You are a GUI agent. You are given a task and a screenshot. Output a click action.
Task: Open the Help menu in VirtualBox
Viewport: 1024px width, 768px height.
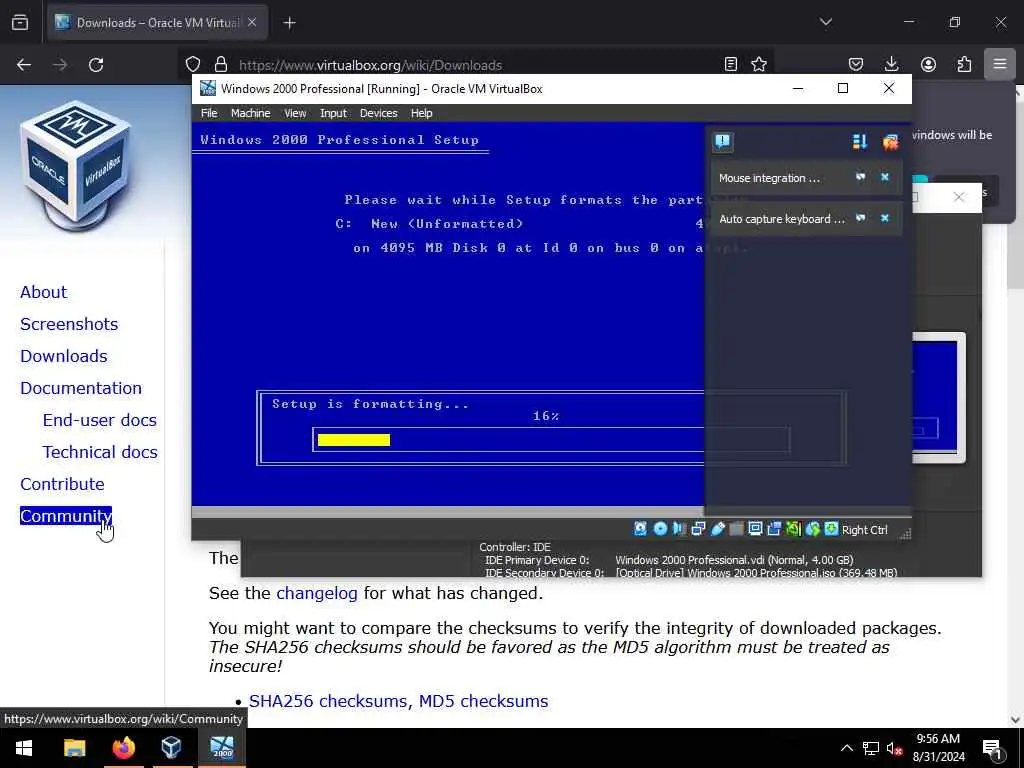[421, 113]
